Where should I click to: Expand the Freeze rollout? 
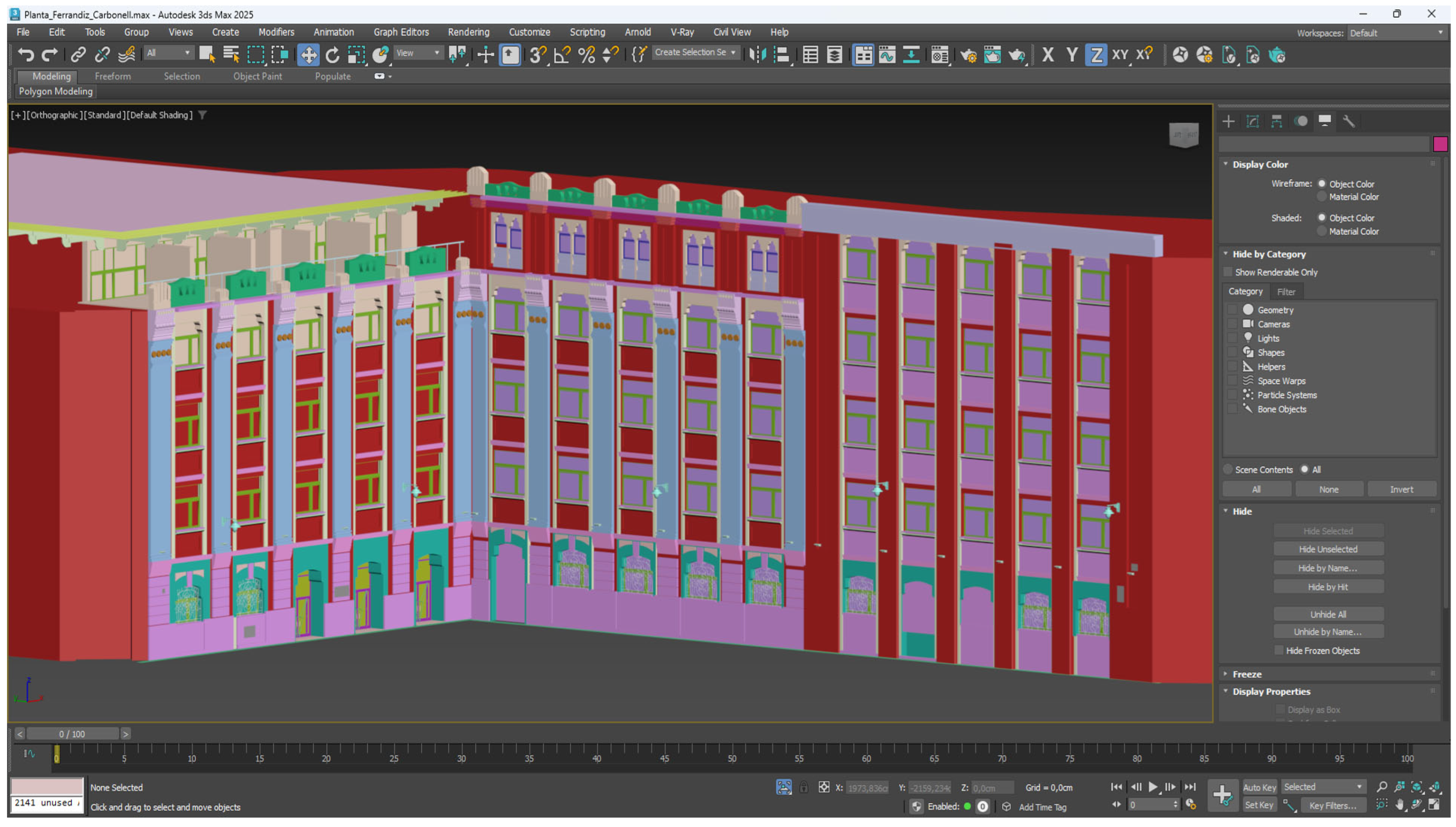[1247, 674]
